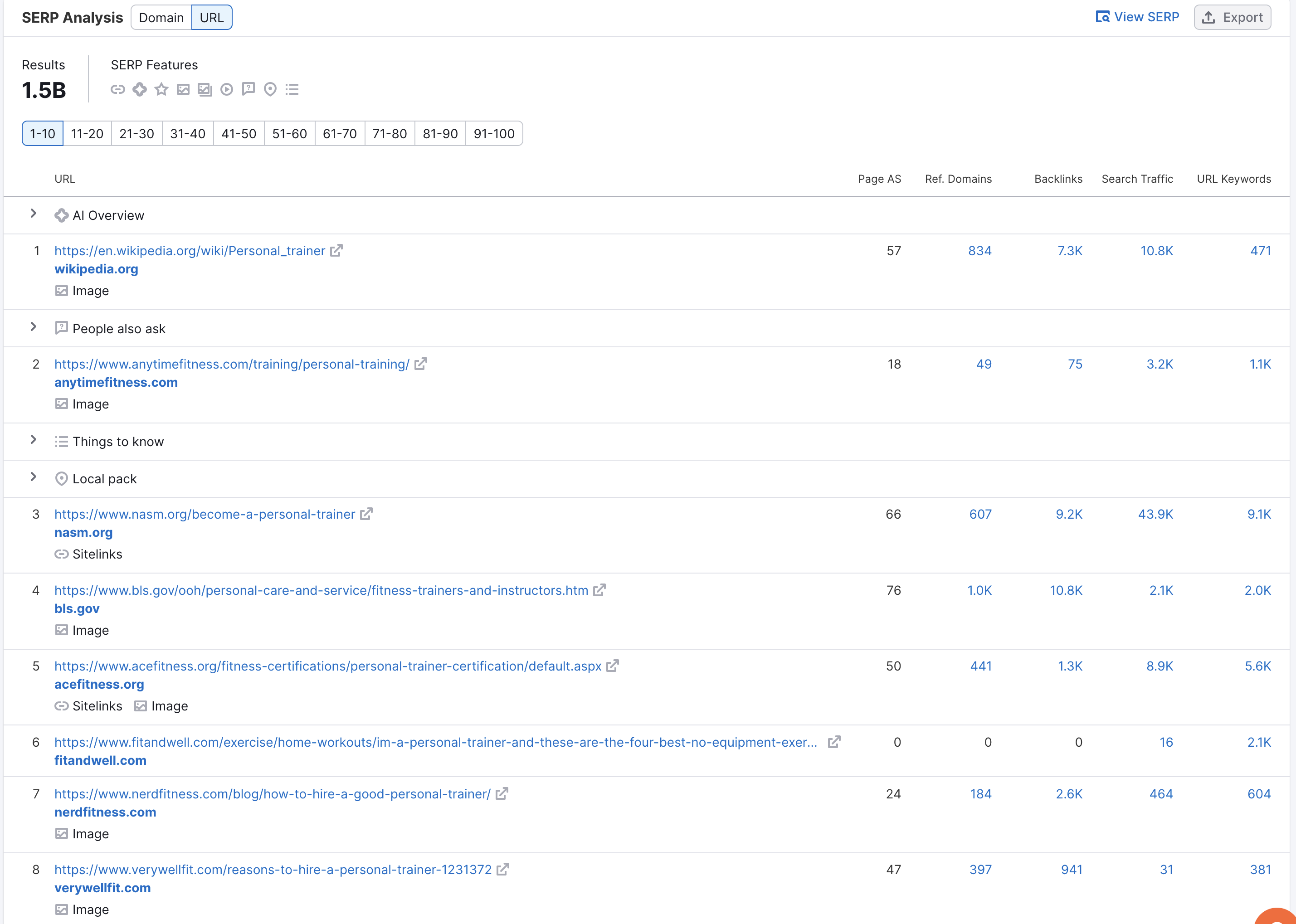Click the Sitelinks icon under acefitness.org
The height and width of the screenshot is (924, 1296).
pyautogui.click(x=61, y=706)
